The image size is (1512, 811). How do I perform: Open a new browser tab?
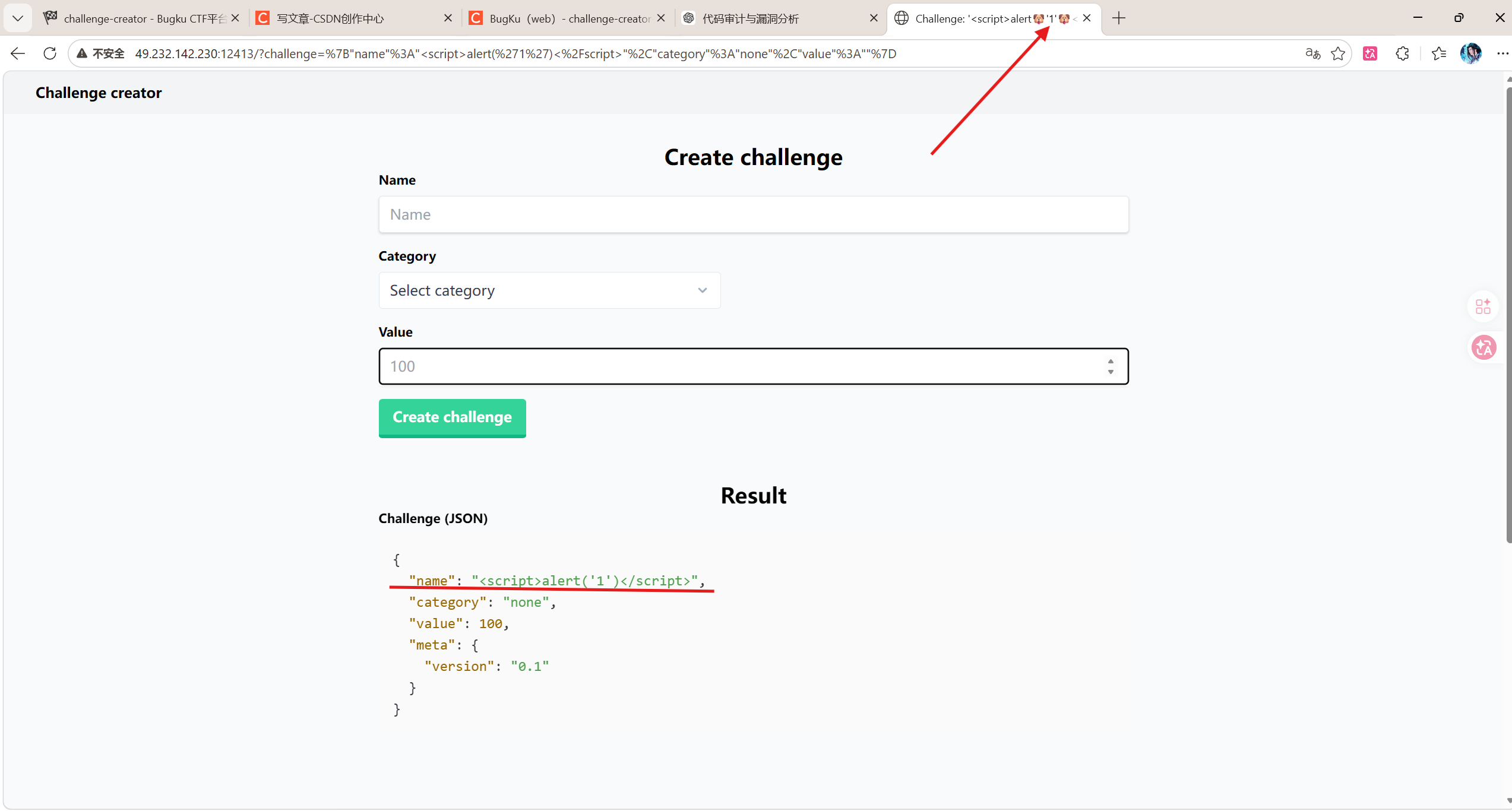point(1119,18)
